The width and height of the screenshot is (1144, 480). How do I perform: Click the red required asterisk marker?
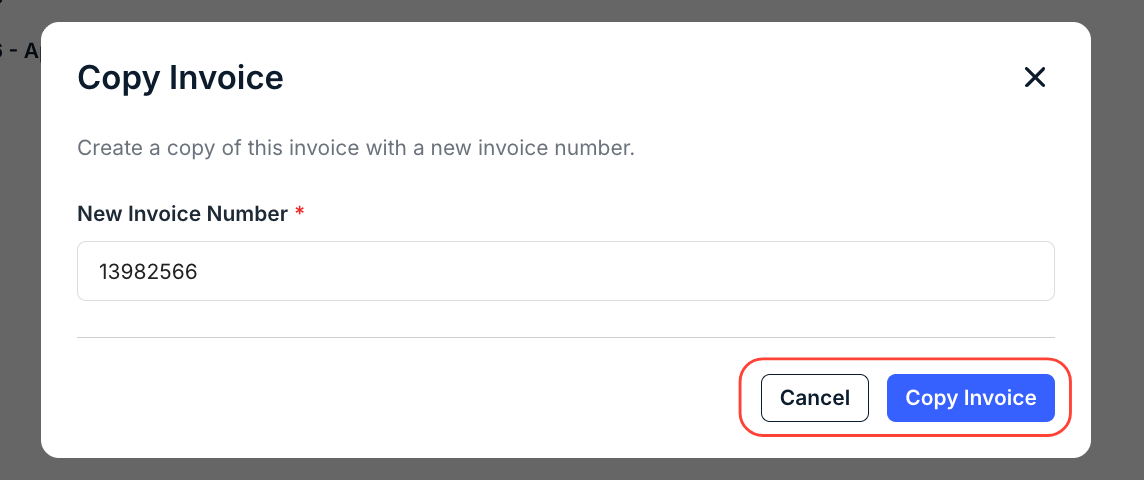(x=299, y=212)
